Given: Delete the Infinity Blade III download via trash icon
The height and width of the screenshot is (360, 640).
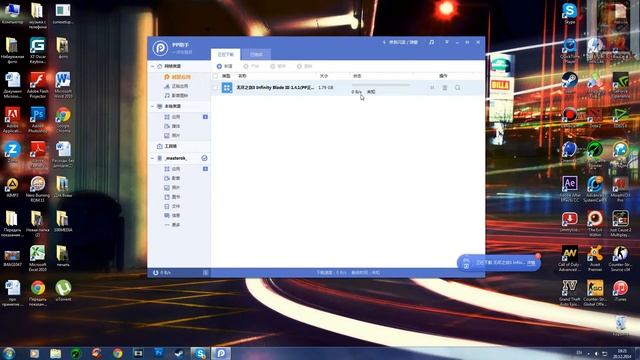Looking at the screenshot, I should (445, 87).
